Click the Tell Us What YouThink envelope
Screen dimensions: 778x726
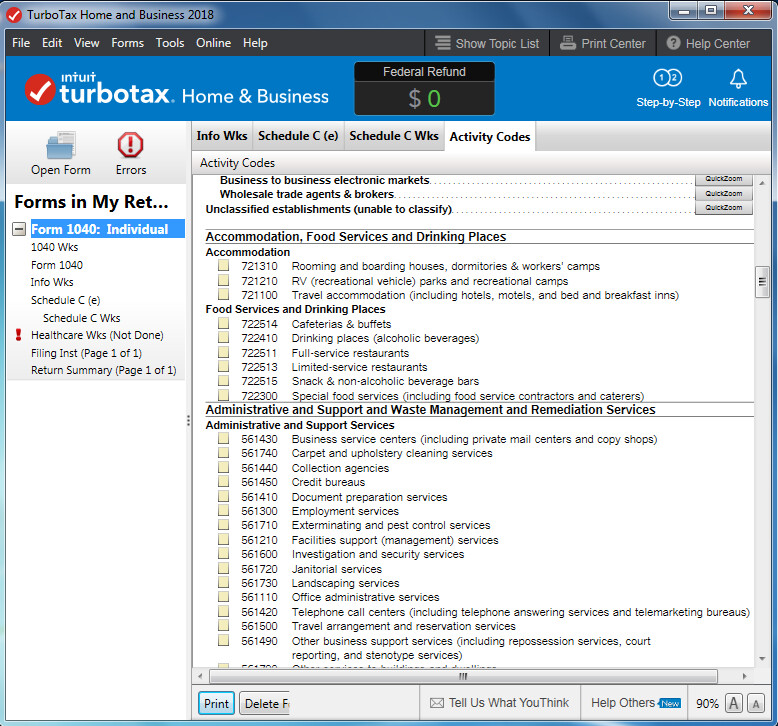437,703
